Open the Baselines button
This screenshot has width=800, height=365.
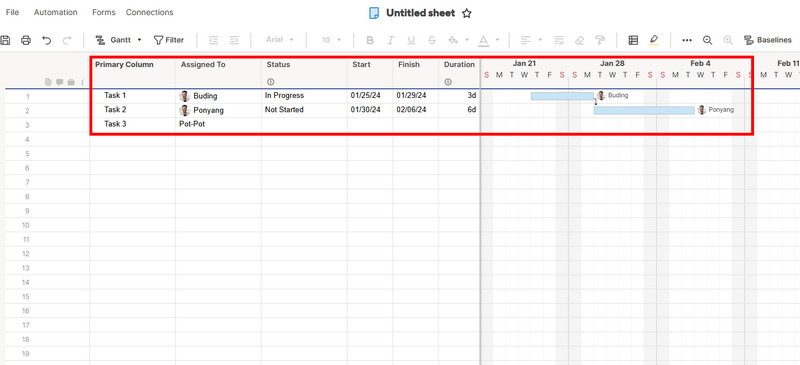(768, 40)
